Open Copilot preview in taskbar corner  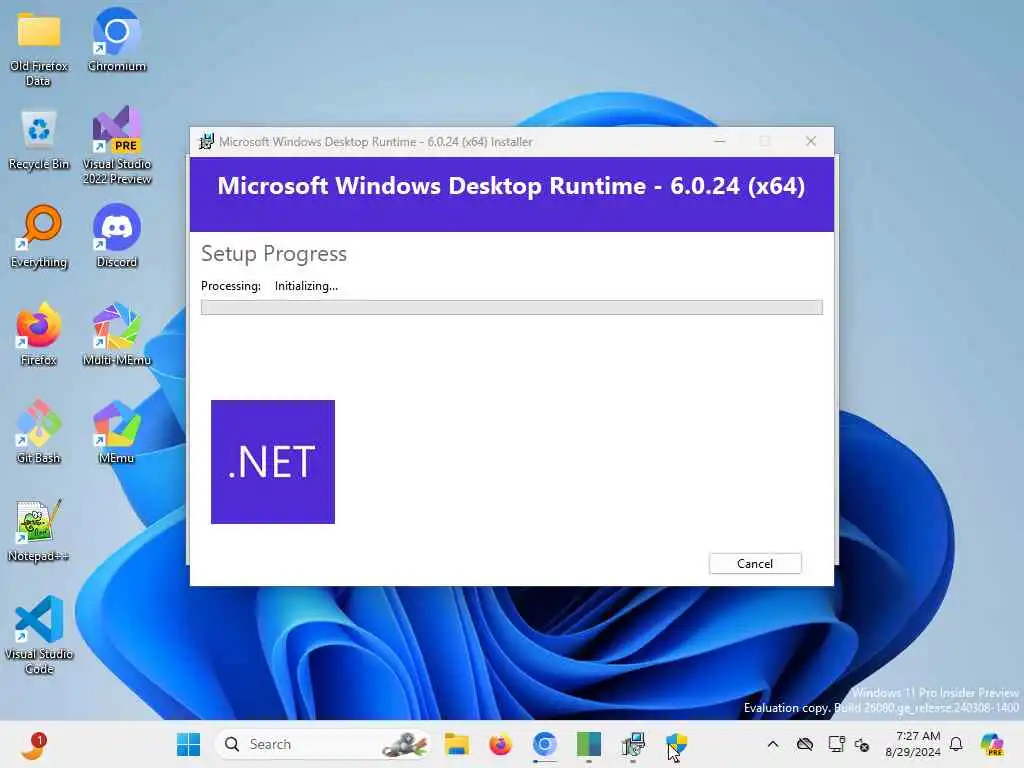click(992, 744)
